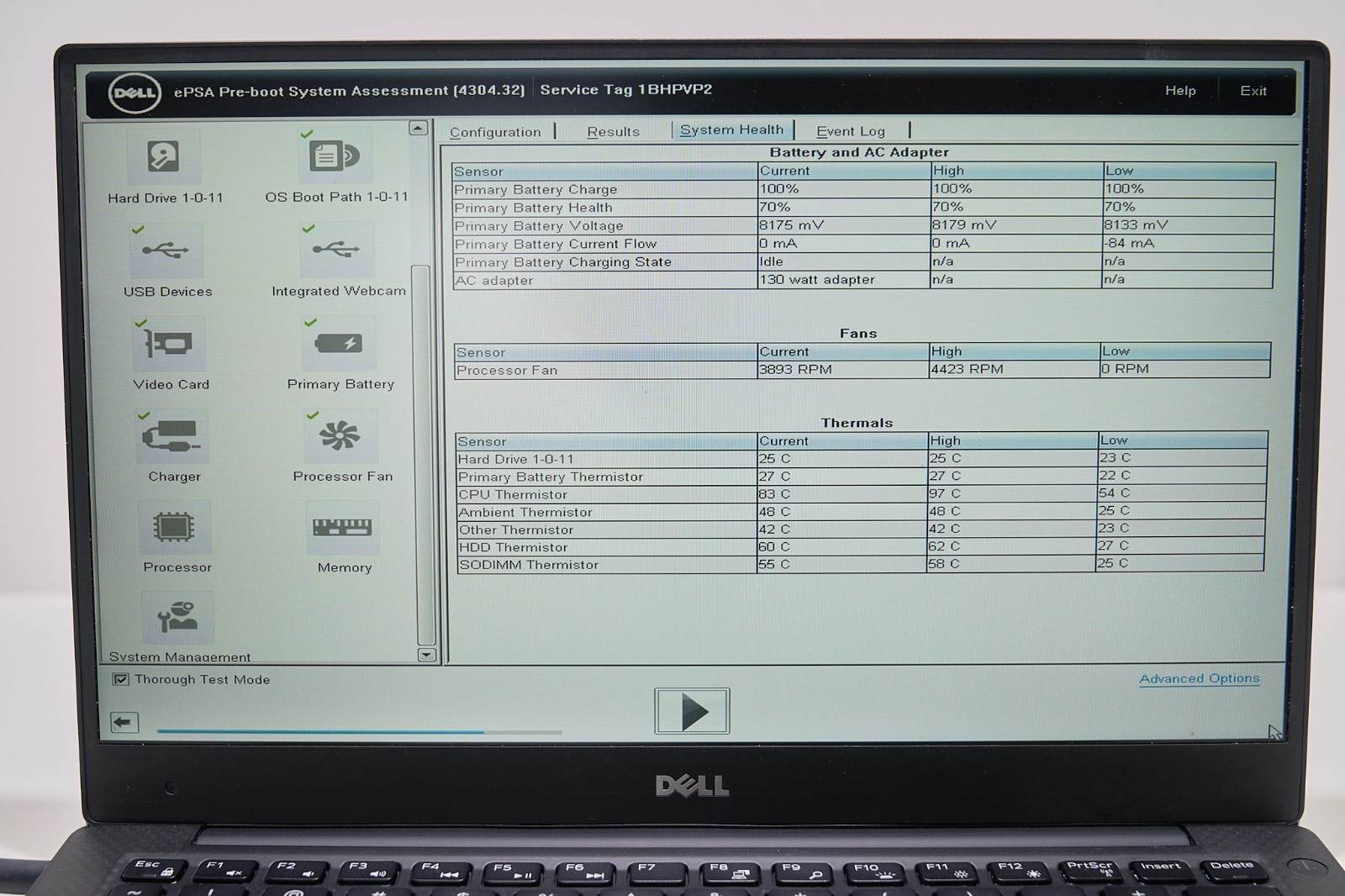The width and height of the screenshot is (1345, 896).
Task: Open the Help menu
Action: [x=1180, y=91]
